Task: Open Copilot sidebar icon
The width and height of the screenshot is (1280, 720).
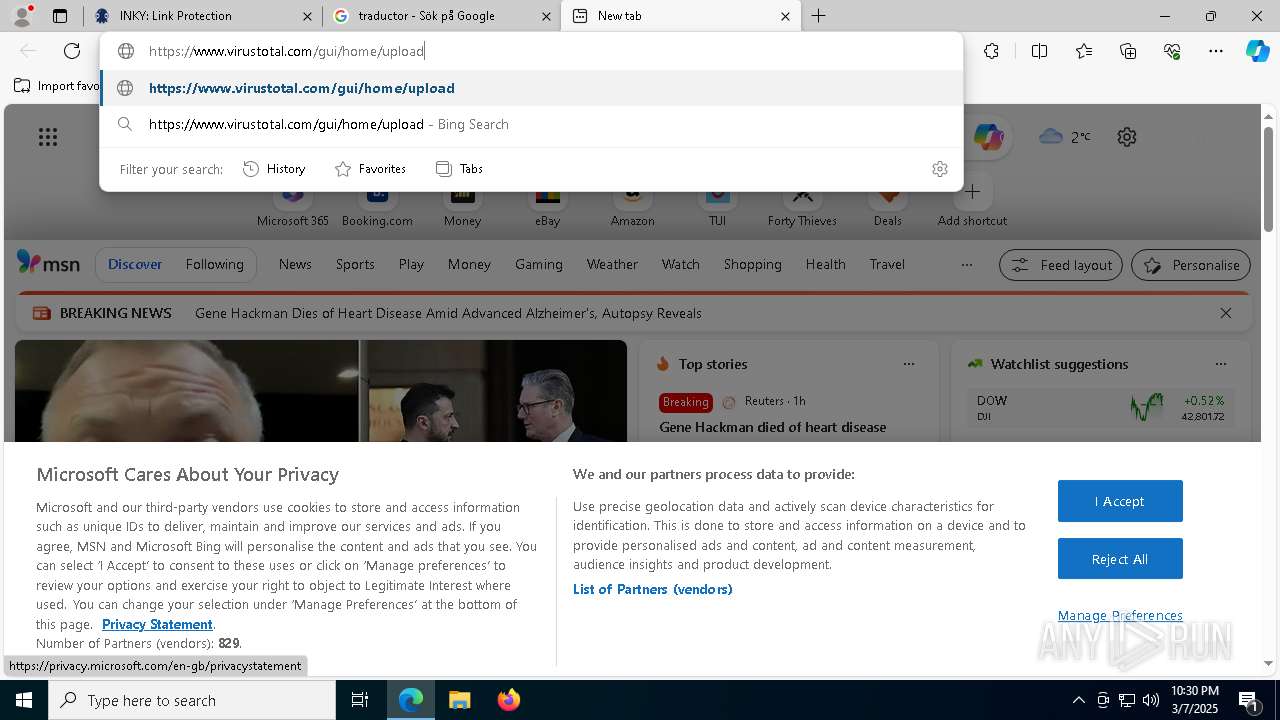Action: pyautogui.click(x=1257, y=51)
